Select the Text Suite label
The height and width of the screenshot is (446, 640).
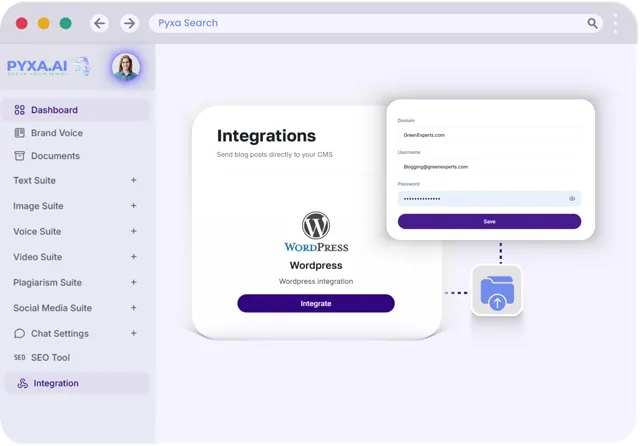click(34, 180)
